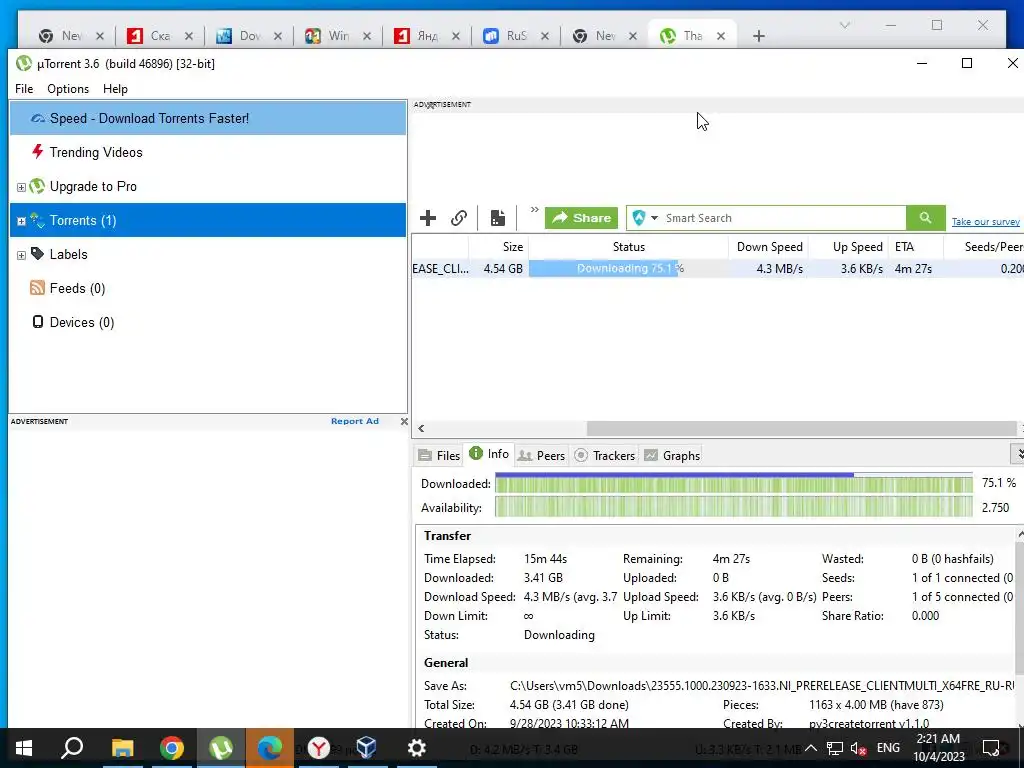Screen dimensions: 1024x768
Task: Close the active browser tab 'Tha'
Action: tap(721, 36)
